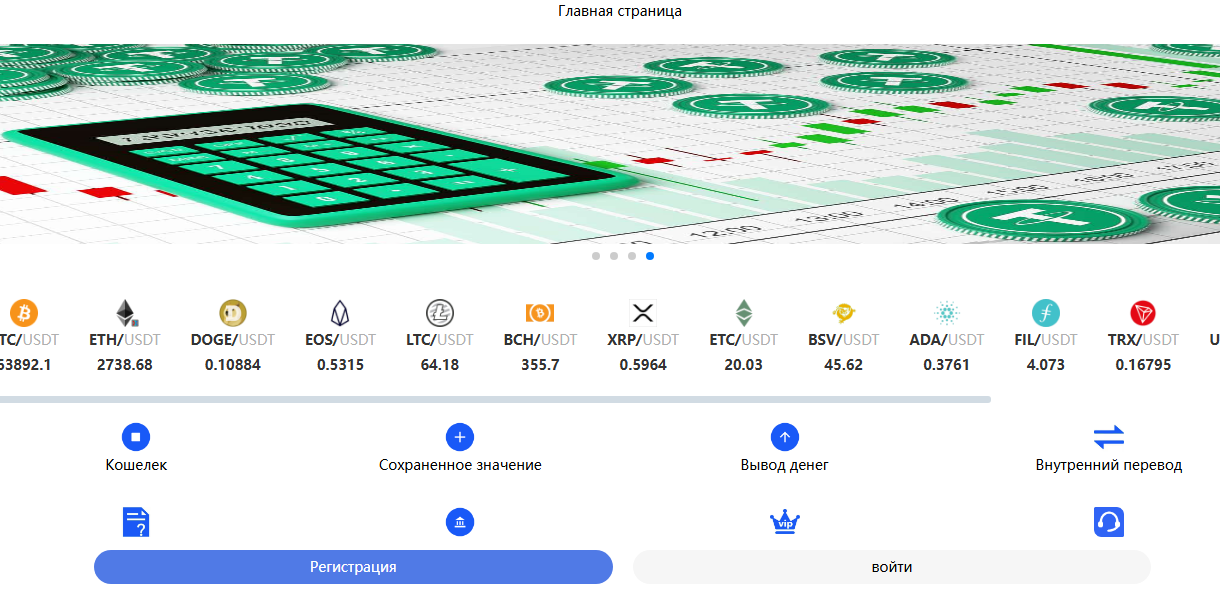Click the Сохраненное значение plus icon
Screen dimensions: 1220x594
(x=460, y=437)
